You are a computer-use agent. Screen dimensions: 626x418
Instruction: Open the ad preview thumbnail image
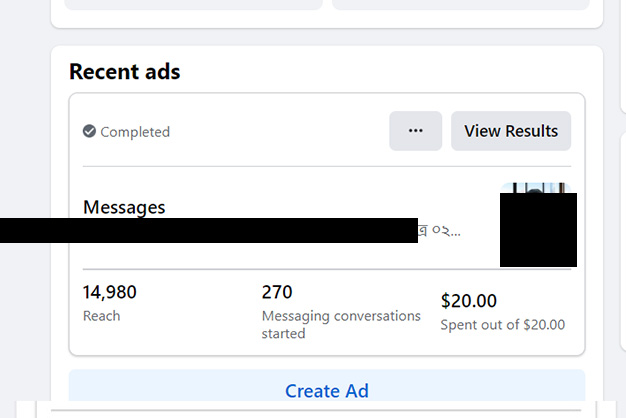tap(538, 226)
